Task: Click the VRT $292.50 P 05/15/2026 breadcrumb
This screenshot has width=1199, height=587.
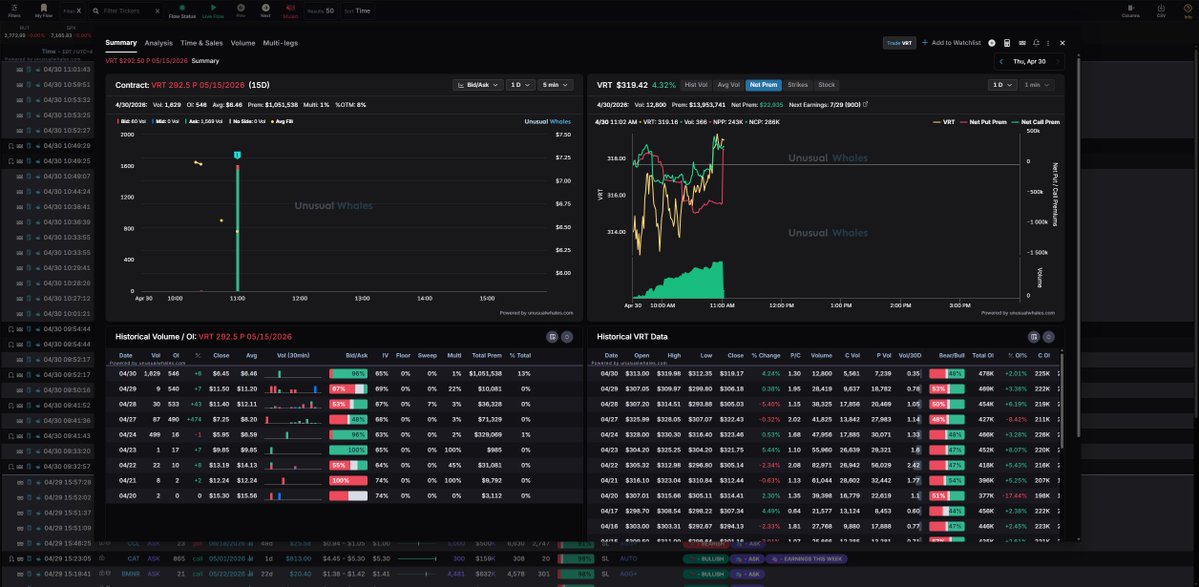Action: [146, 61]
